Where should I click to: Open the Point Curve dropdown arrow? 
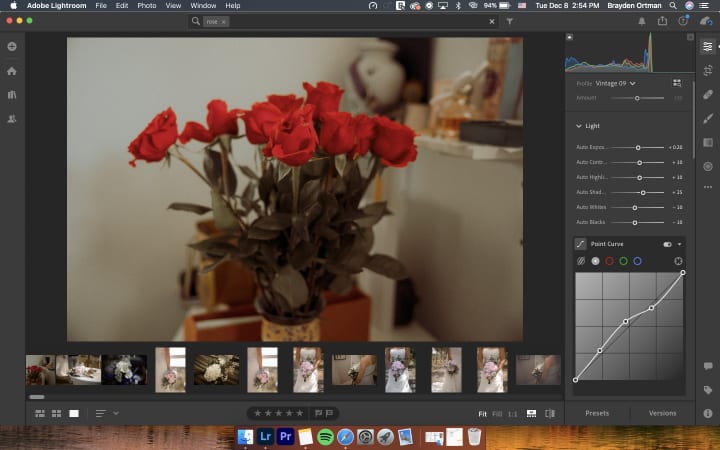click(x=679, y=244)
